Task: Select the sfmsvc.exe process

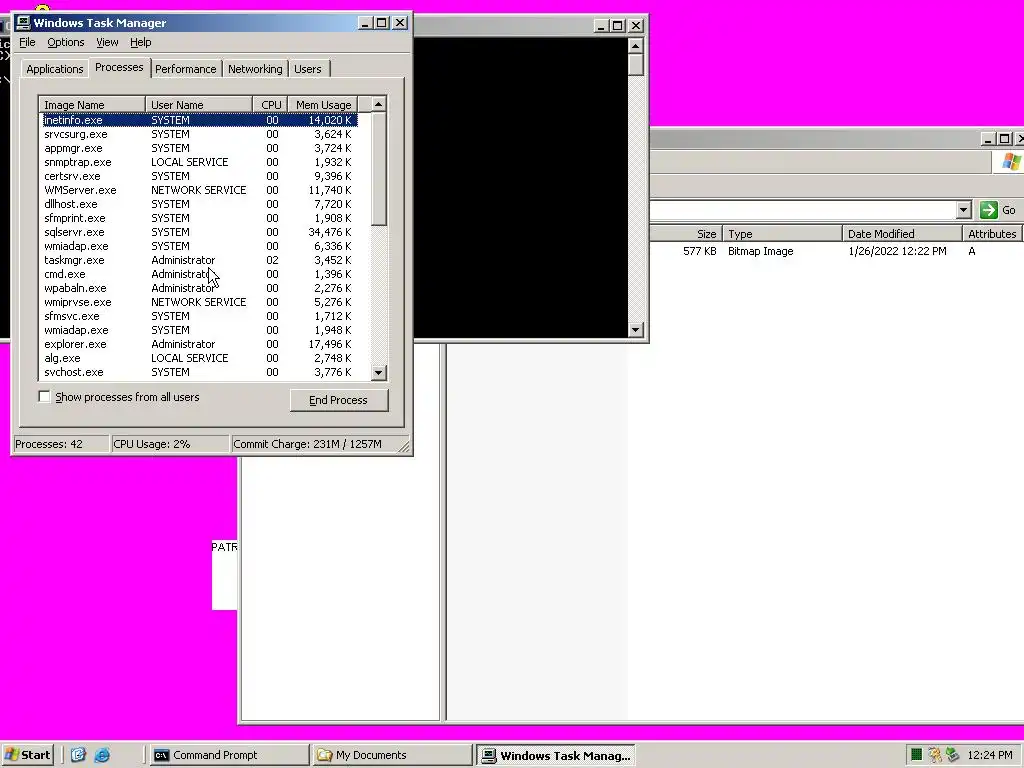Action: [x=72, y=316]
